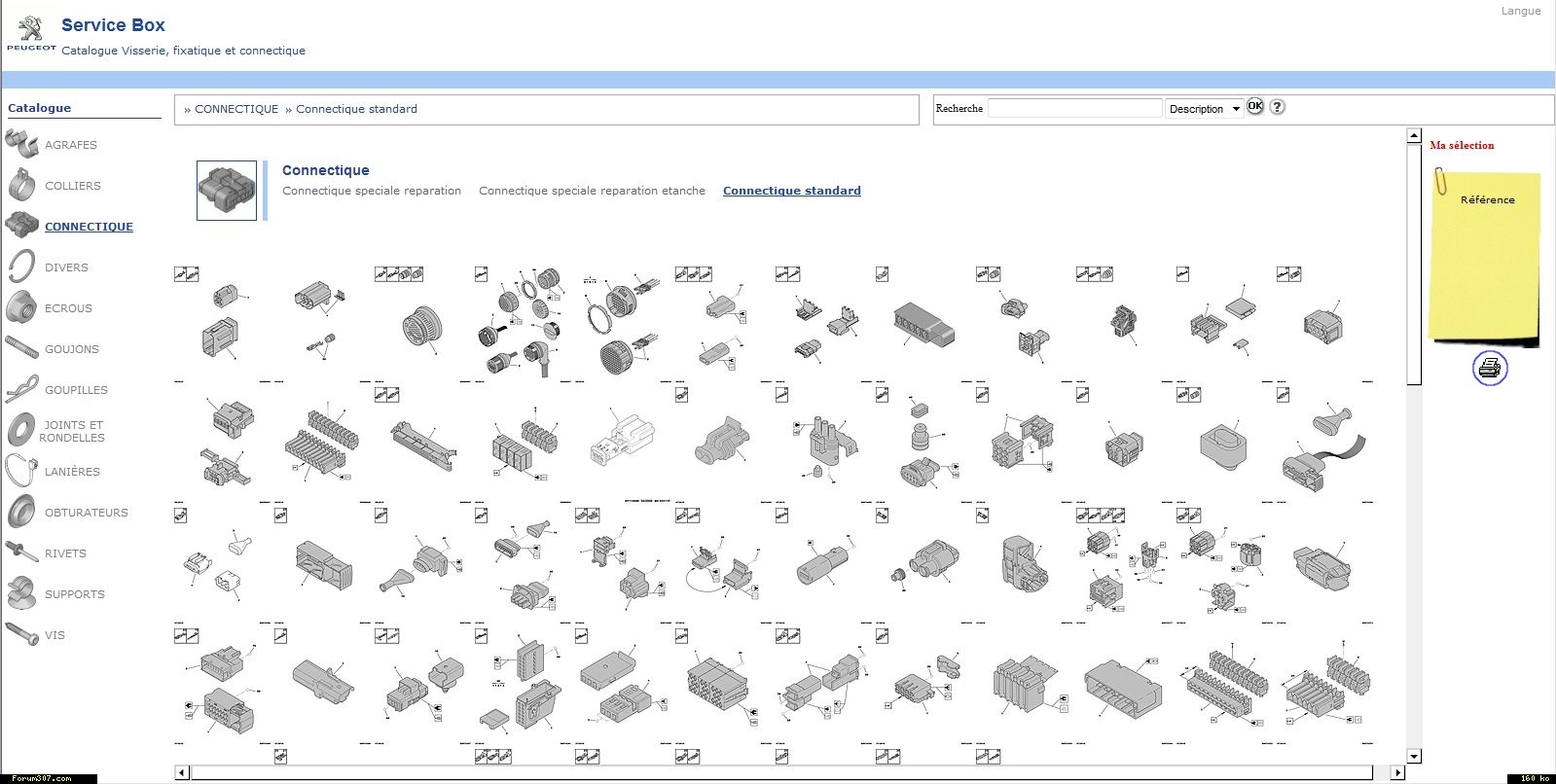The width and height of the screenshot is (1556, 784).
Task: Click inside the Recherche search field
Action: [x=1074, y=108]
